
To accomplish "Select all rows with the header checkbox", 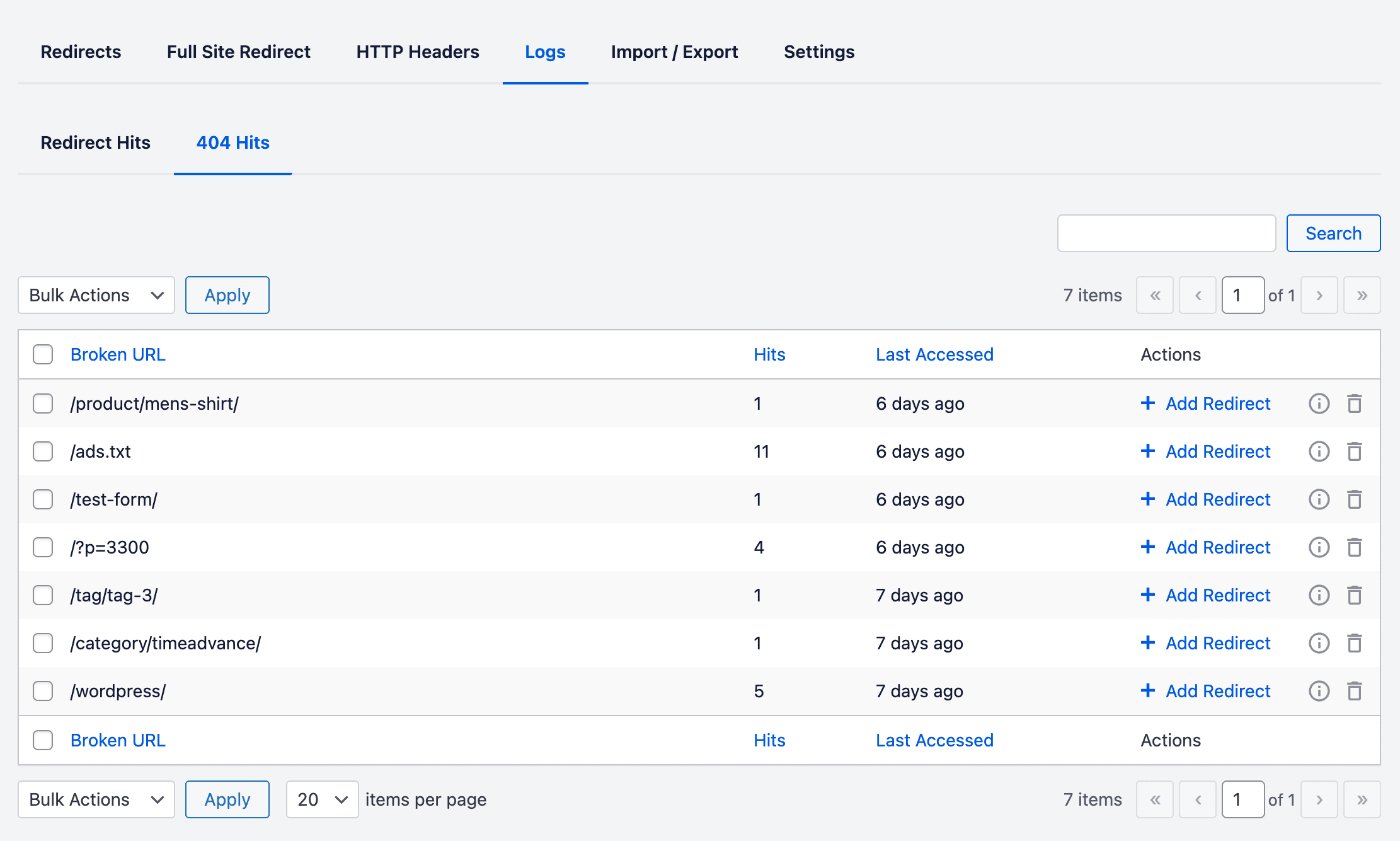I will click(x=42, y=354).
